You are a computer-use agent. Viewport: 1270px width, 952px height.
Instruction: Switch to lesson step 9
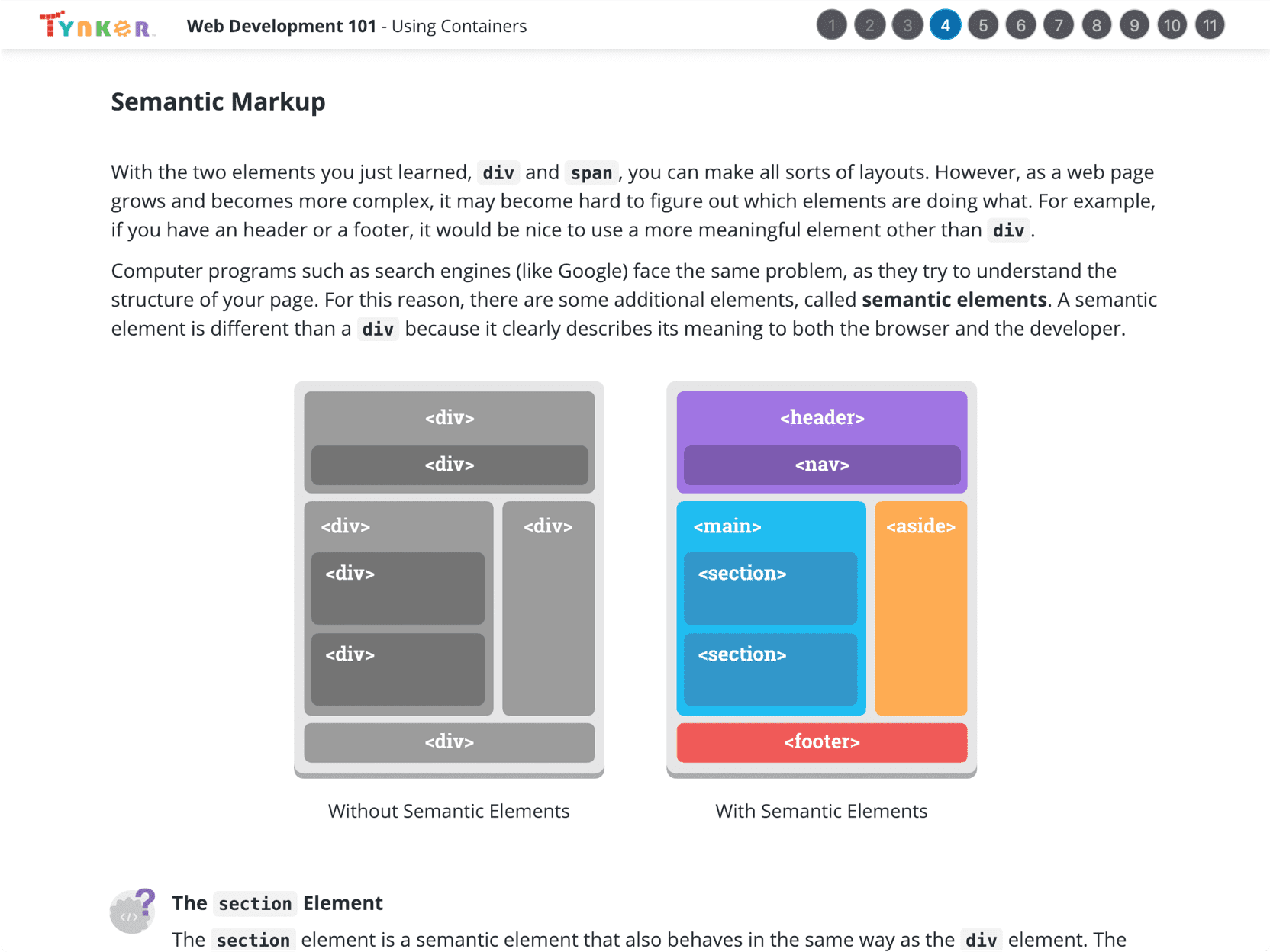coord(1134,25)
